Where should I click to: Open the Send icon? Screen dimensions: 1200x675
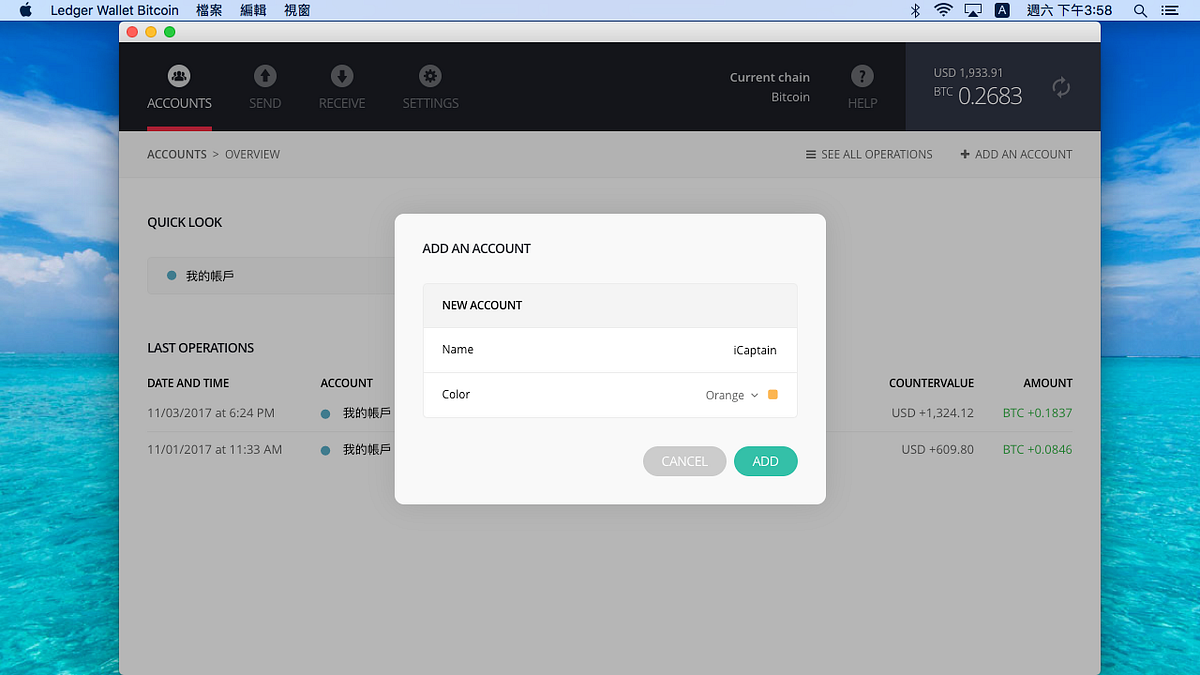pos(265,76)
